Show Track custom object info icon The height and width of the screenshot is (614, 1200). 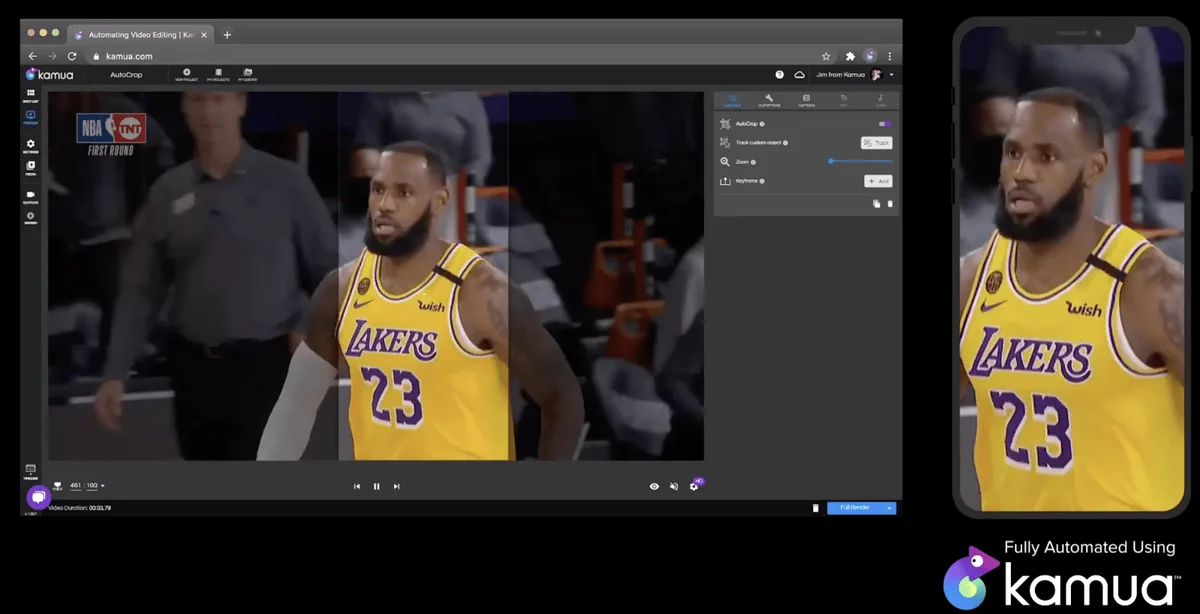(786, 143)
